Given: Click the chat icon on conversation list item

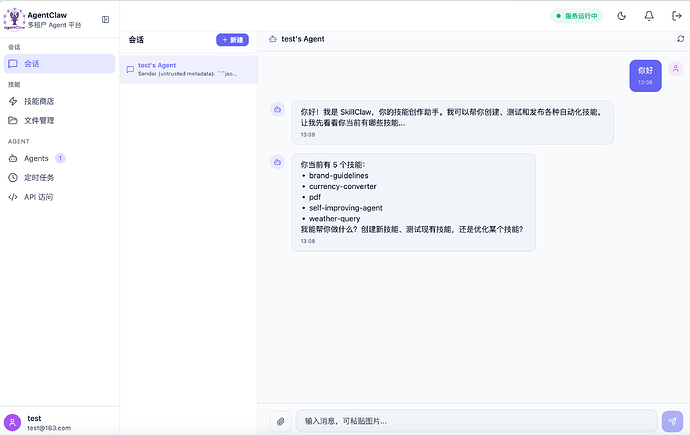Looking at the screenshot, I should click(130, 69).
